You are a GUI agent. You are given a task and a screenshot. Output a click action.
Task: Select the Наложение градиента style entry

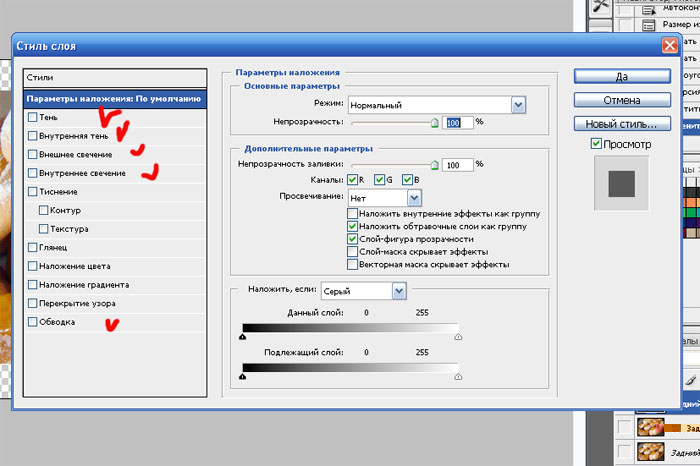(x=76, y=284)
